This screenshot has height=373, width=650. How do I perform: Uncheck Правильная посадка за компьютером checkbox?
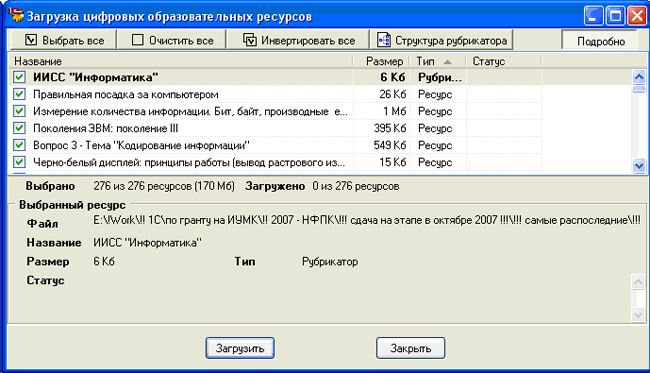pos(19,94)
